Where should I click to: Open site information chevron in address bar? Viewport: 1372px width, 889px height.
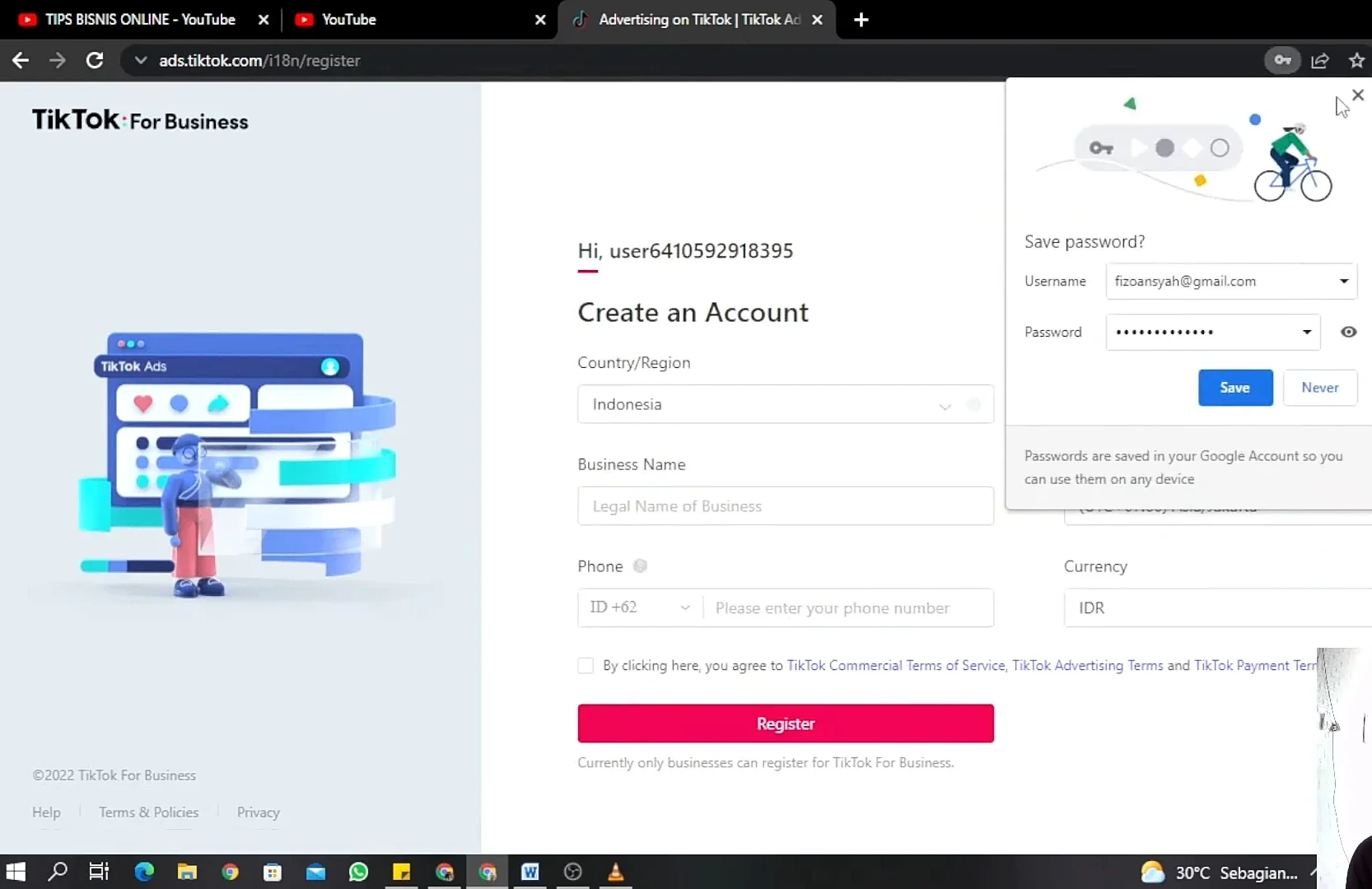[x=141, y=60]
